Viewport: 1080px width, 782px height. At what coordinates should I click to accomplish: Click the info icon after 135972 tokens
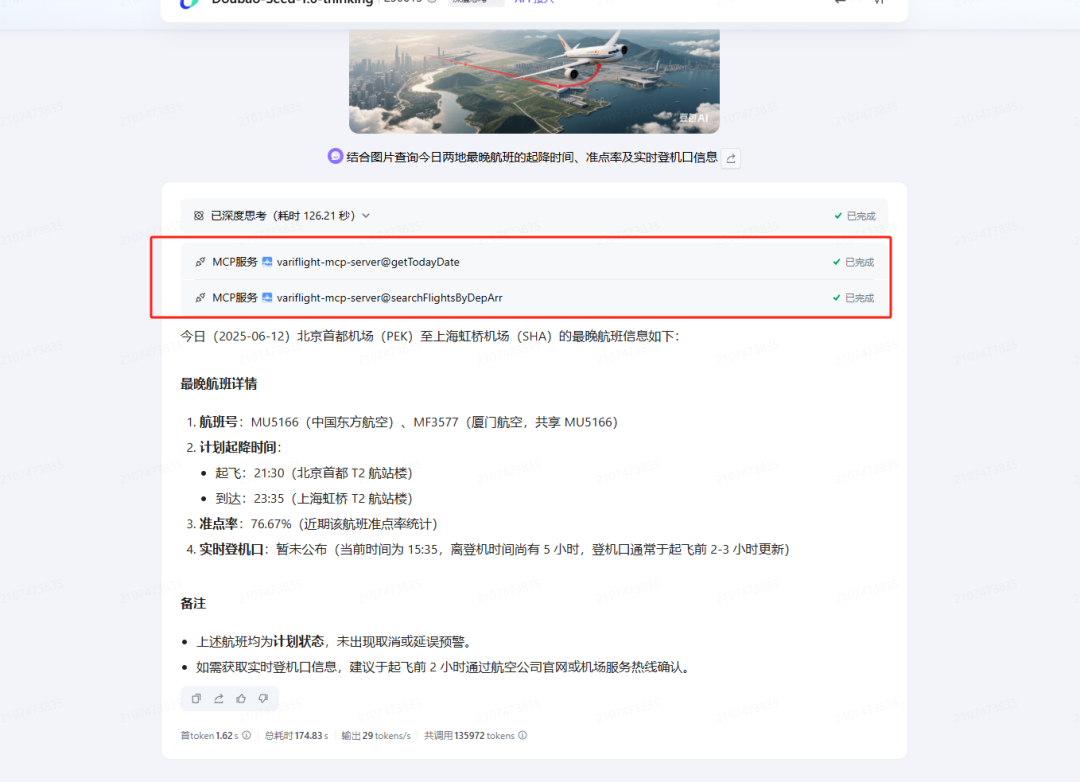pos(523,735)
